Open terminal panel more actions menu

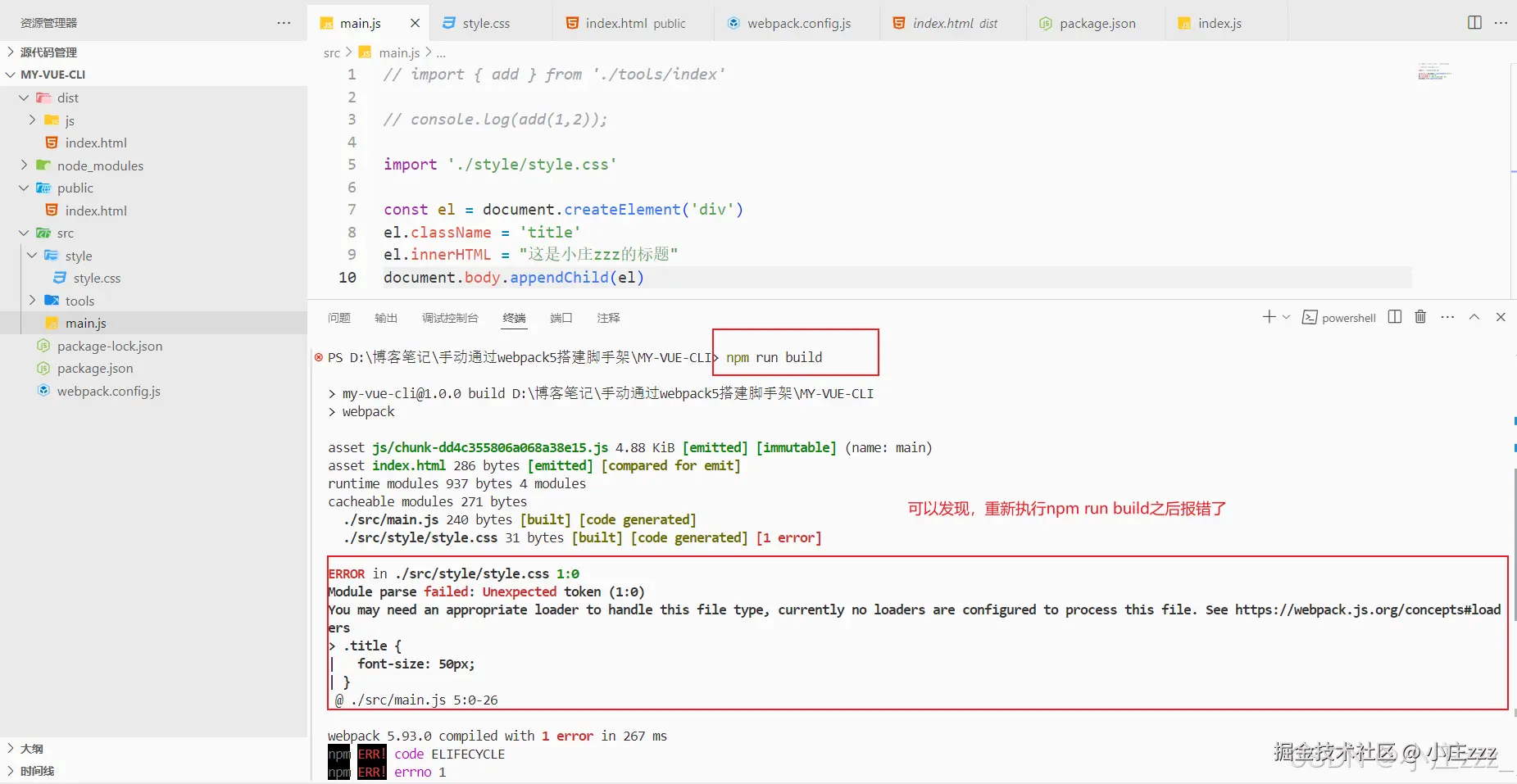pos(1447,317)
